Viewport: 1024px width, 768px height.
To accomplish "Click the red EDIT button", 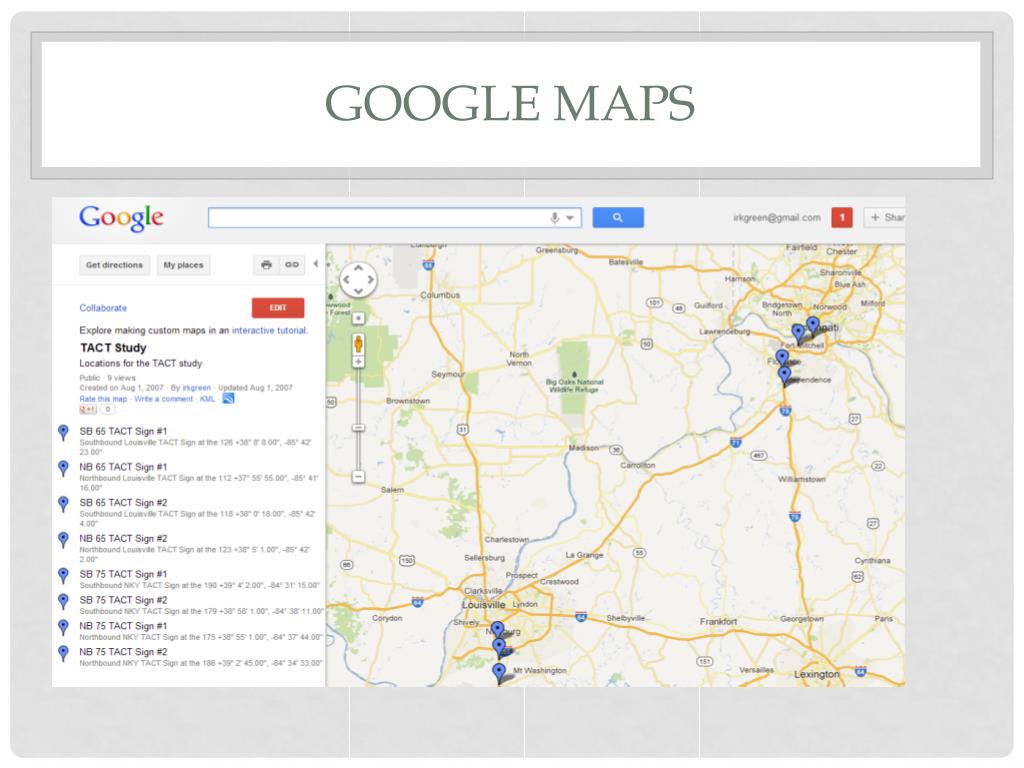I will (278, 308).
